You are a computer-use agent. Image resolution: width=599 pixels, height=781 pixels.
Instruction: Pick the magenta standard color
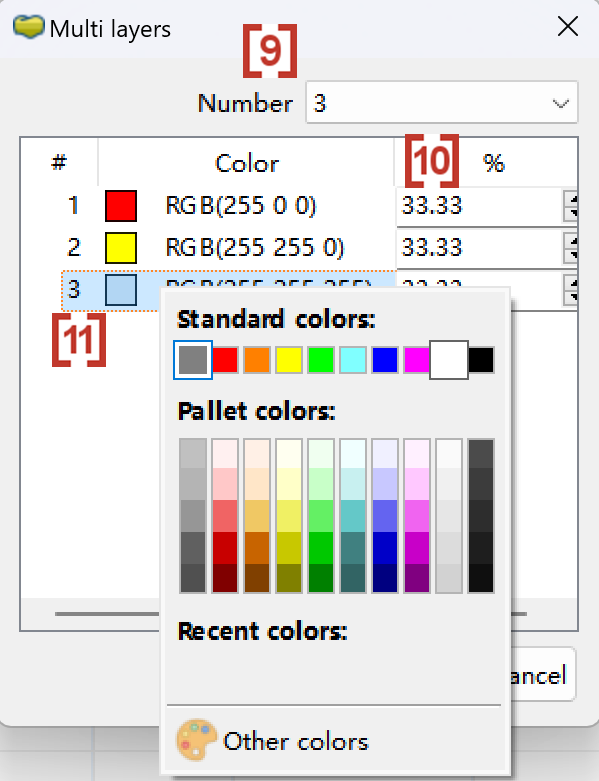pyautogui.click(x=416, y=360)
